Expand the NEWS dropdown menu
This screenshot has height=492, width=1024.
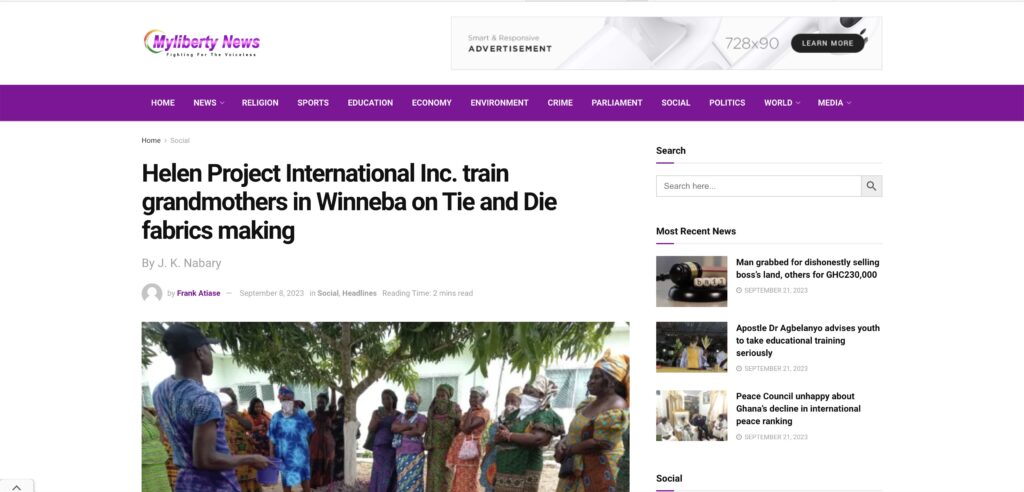pyautogui.click(x=208, y=103)
